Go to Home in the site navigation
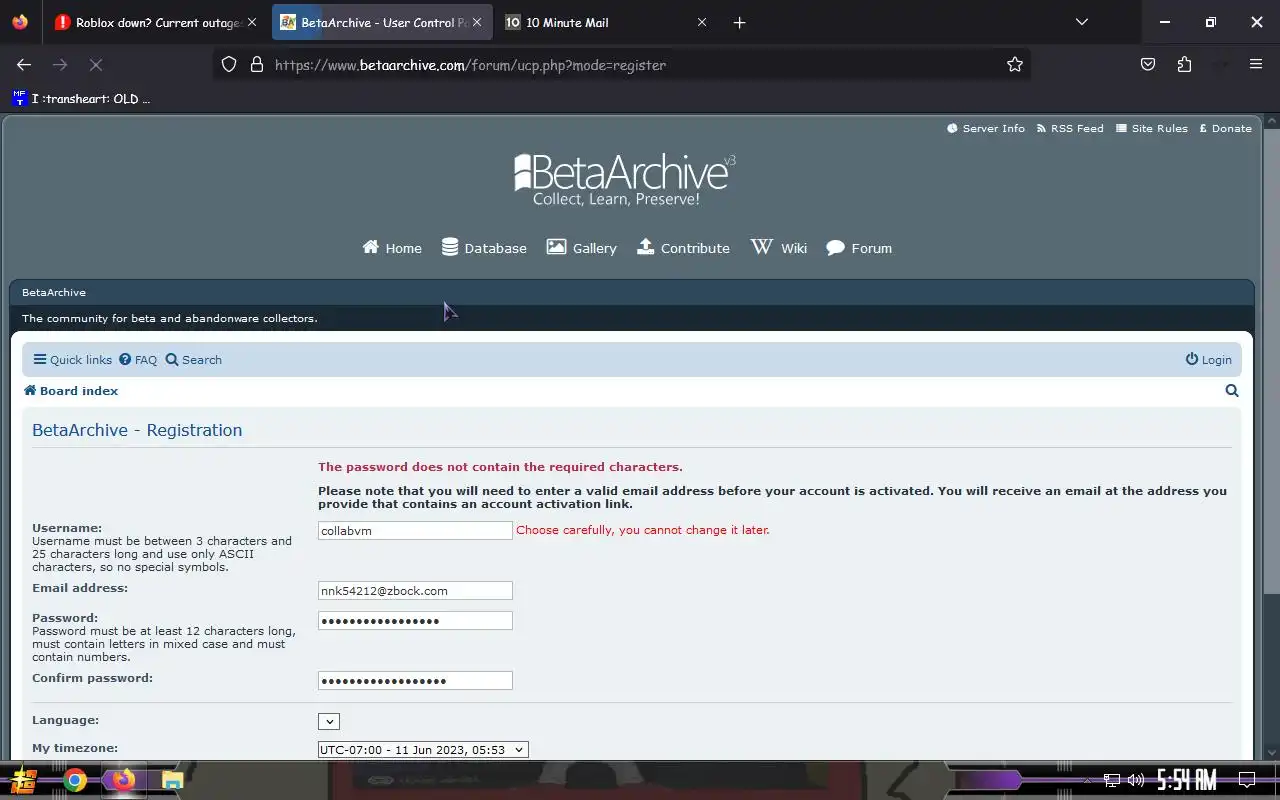Viewport: 1280px width, 800px height. [x=392, y=248]
